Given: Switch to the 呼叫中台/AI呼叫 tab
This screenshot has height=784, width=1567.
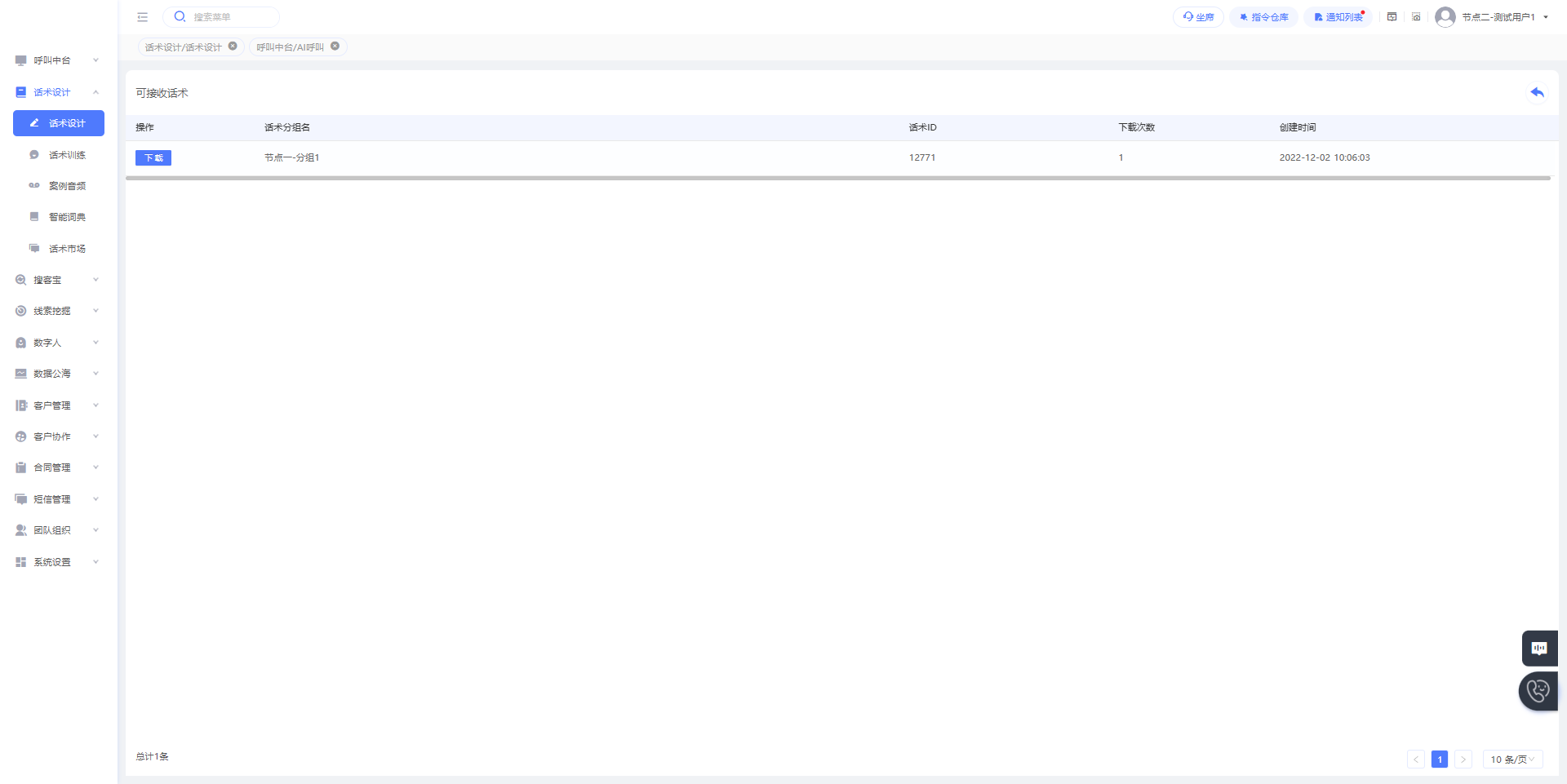Looking at the screenshot, I should (x=290, y=47).
